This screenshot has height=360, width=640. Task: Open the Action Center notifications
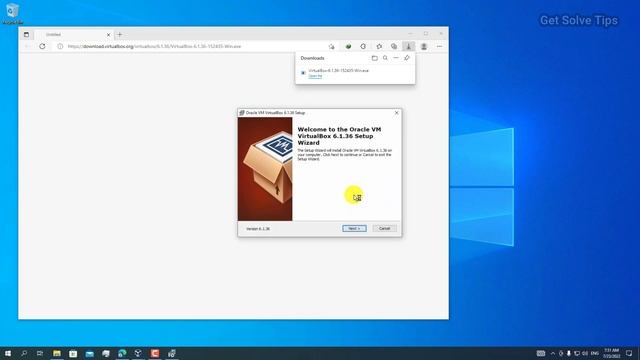(629, 353)
